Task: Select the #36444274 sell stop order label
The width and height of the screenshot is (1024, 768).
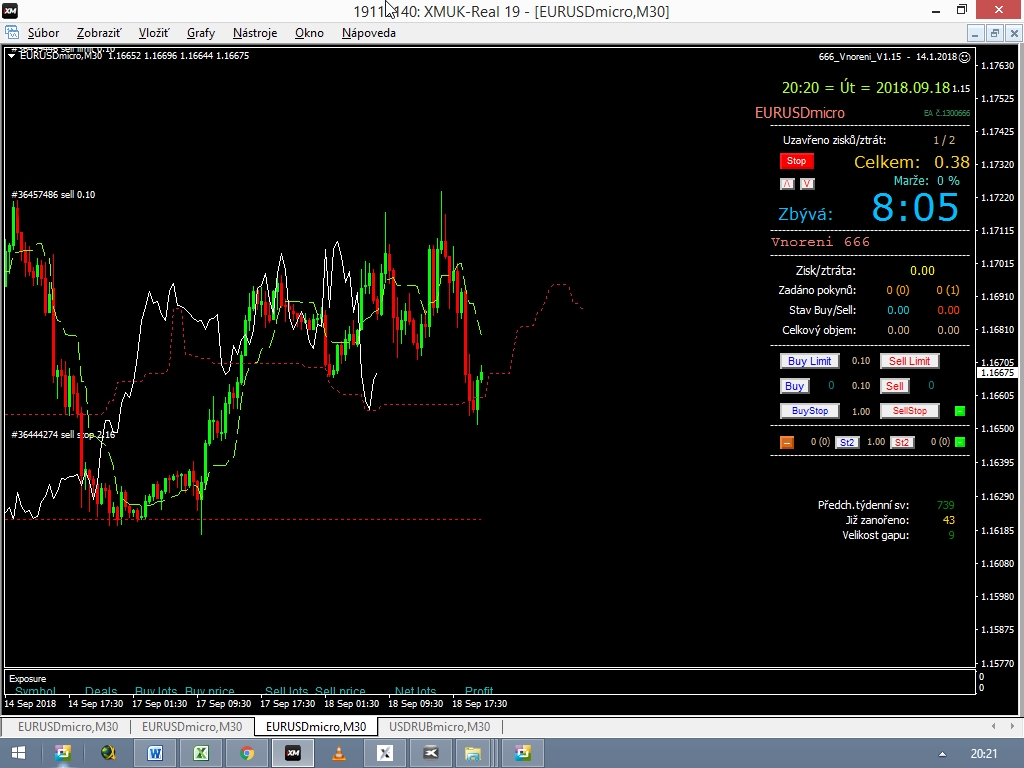Action: click(63, 435)
